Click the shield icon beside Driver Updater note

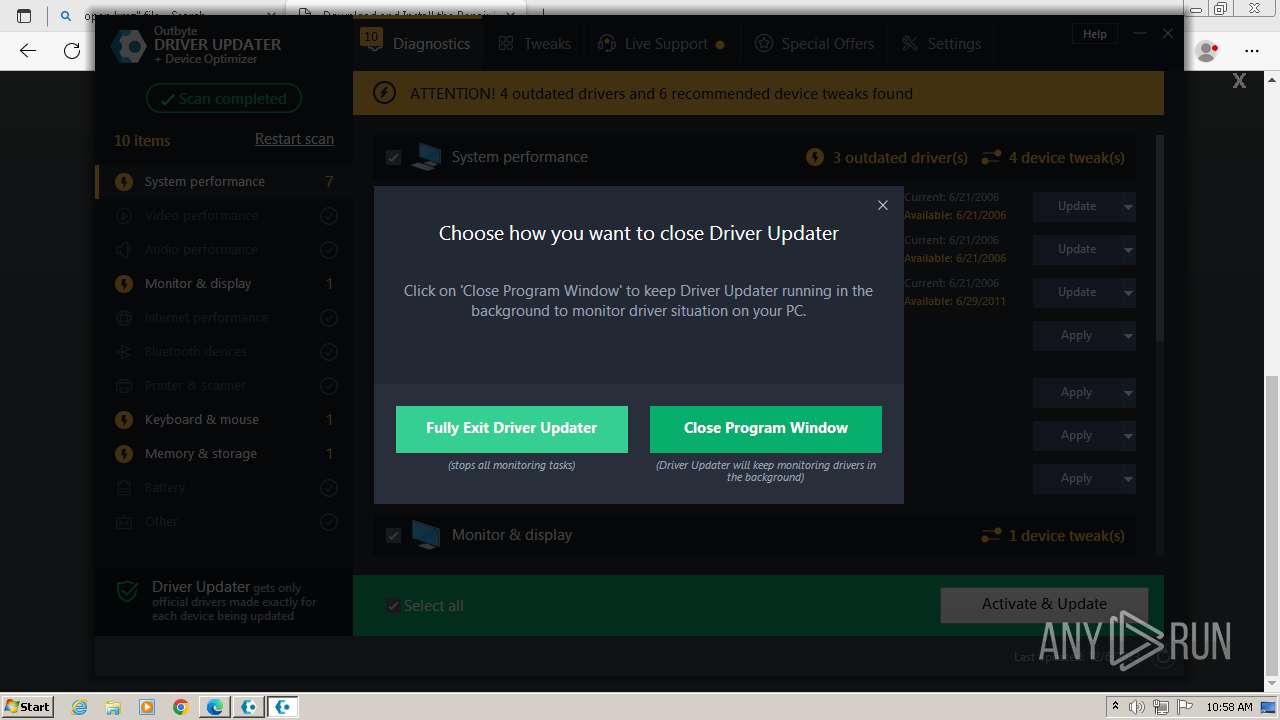(x=128, y=592)
